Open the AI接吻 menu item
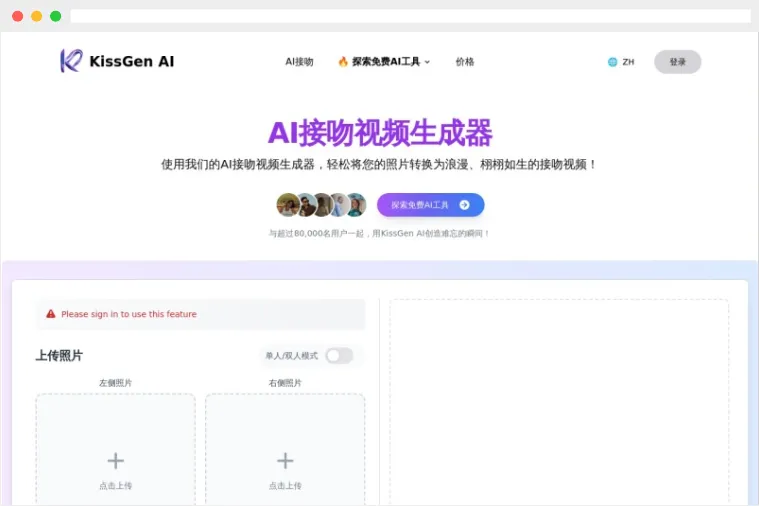Image resolution: width=759 pixels, height=506 pixels. point(299,62)
